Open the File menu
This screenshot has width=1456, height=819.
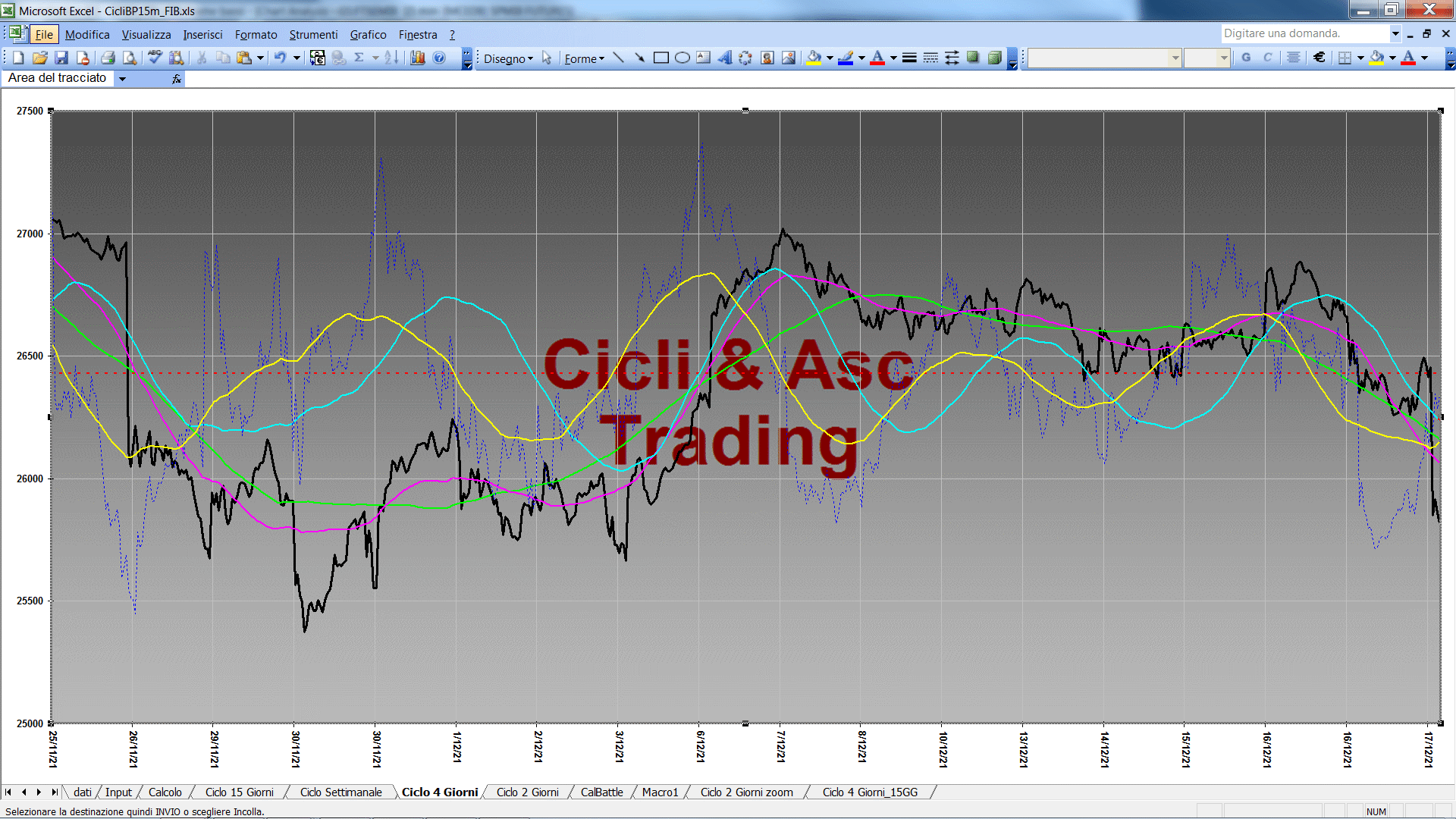point(44,34)
